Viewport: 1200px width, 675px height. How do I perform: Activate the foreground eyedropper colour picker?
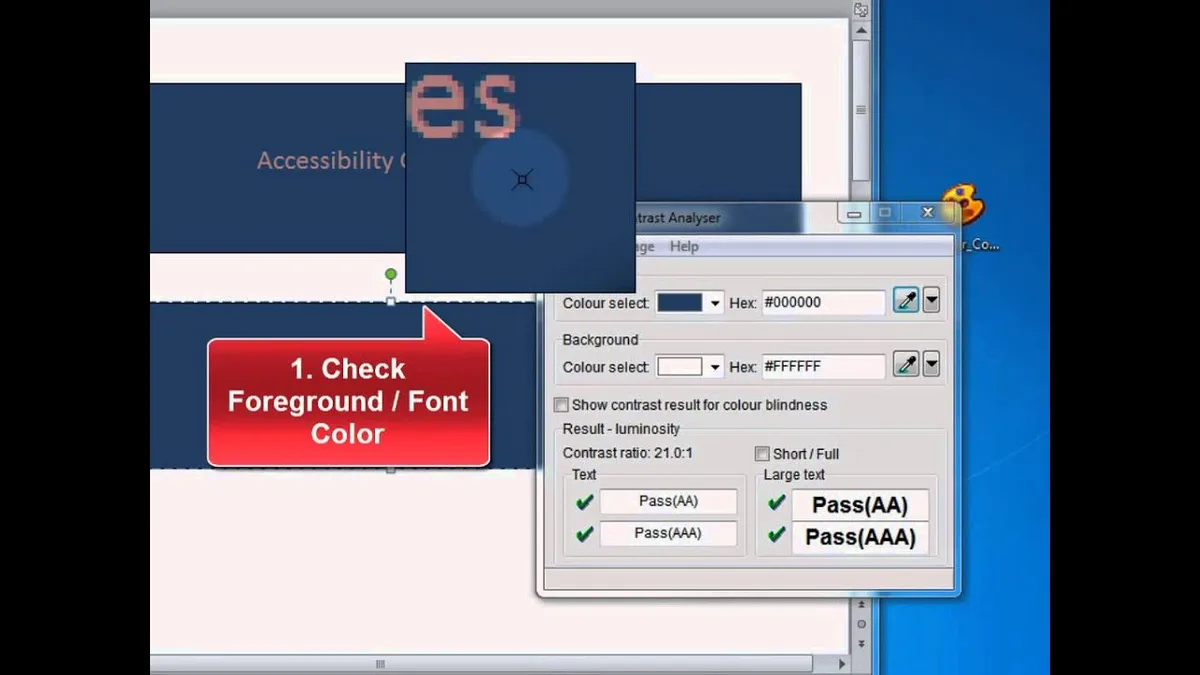[x=906, y=301]
